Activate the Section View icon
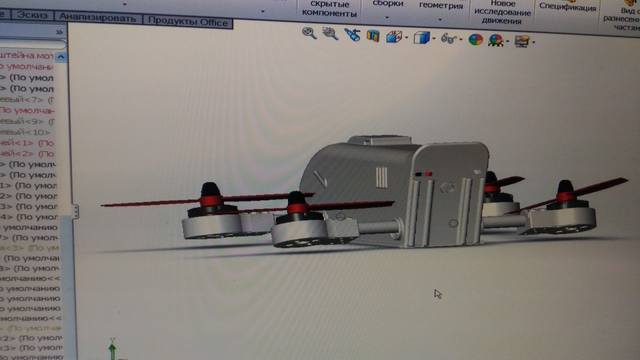 (x=373, y=36)
